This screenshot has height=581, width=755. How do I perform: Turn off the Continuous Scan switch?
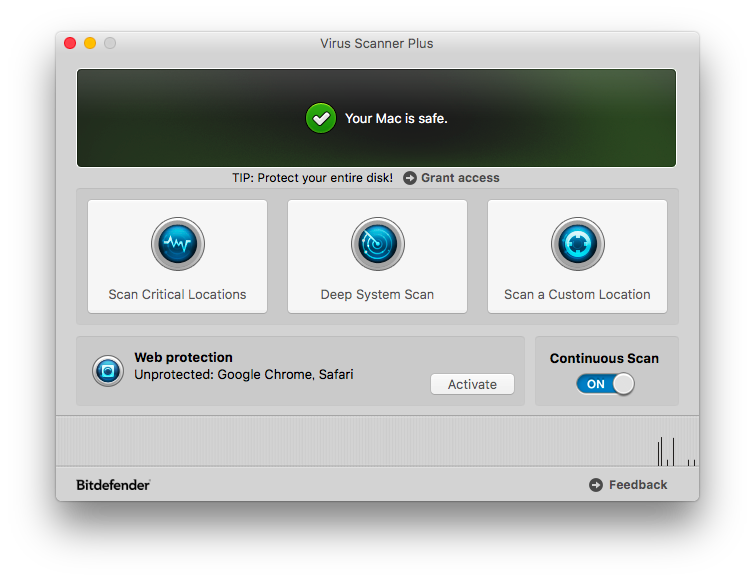tap(605, 384)
